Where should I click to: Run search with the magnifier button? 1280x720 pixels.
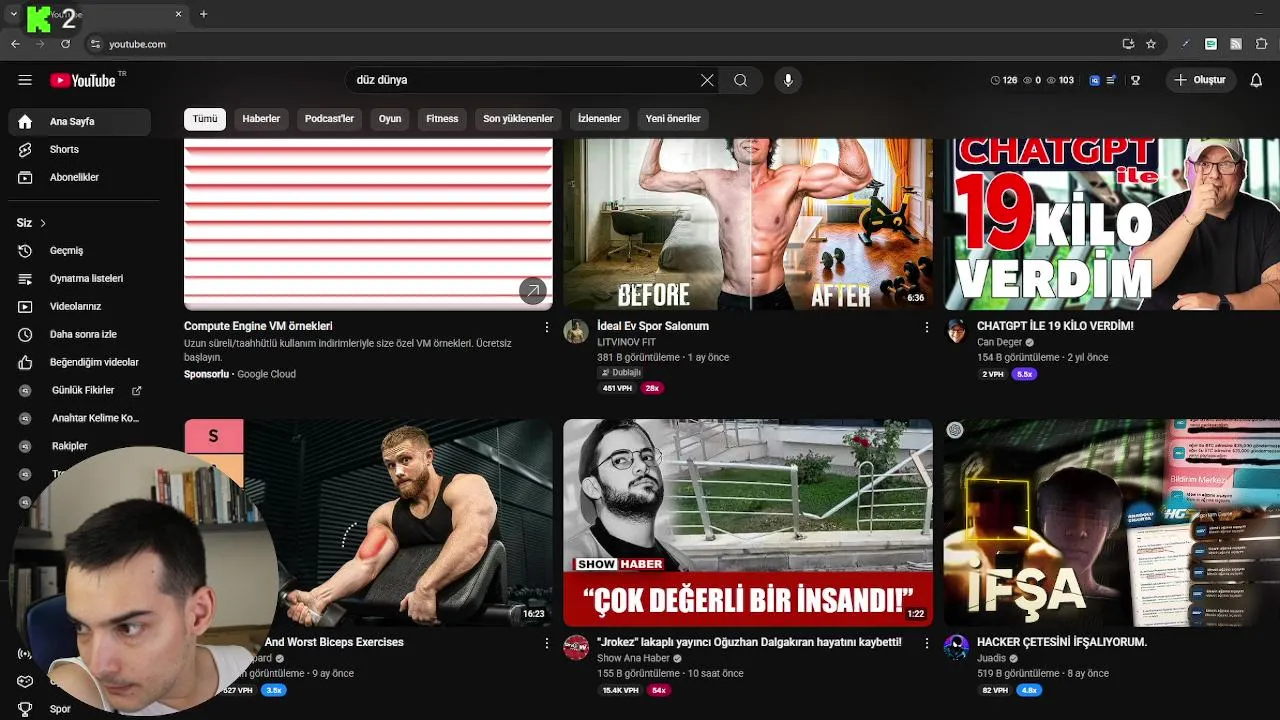[740, 80]
